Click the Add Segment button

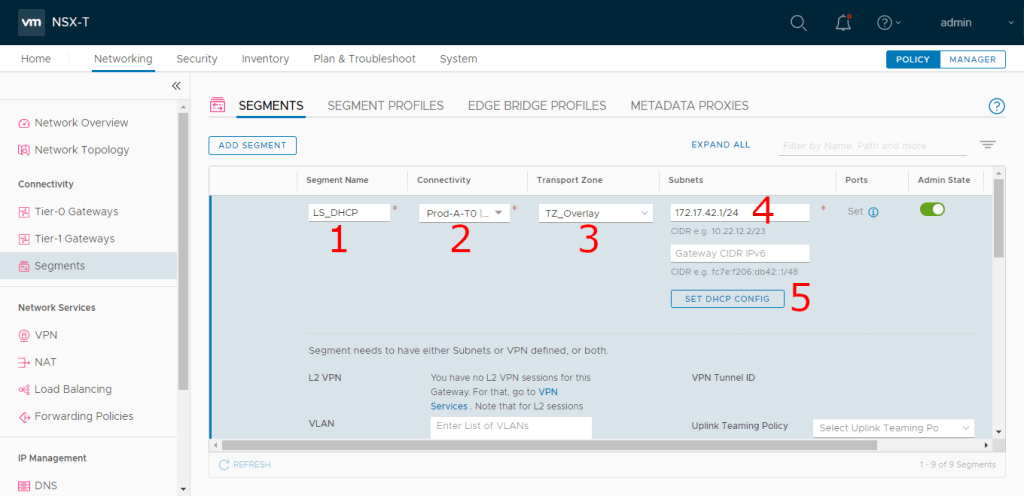pyautogui.click(x=252, y=145)
